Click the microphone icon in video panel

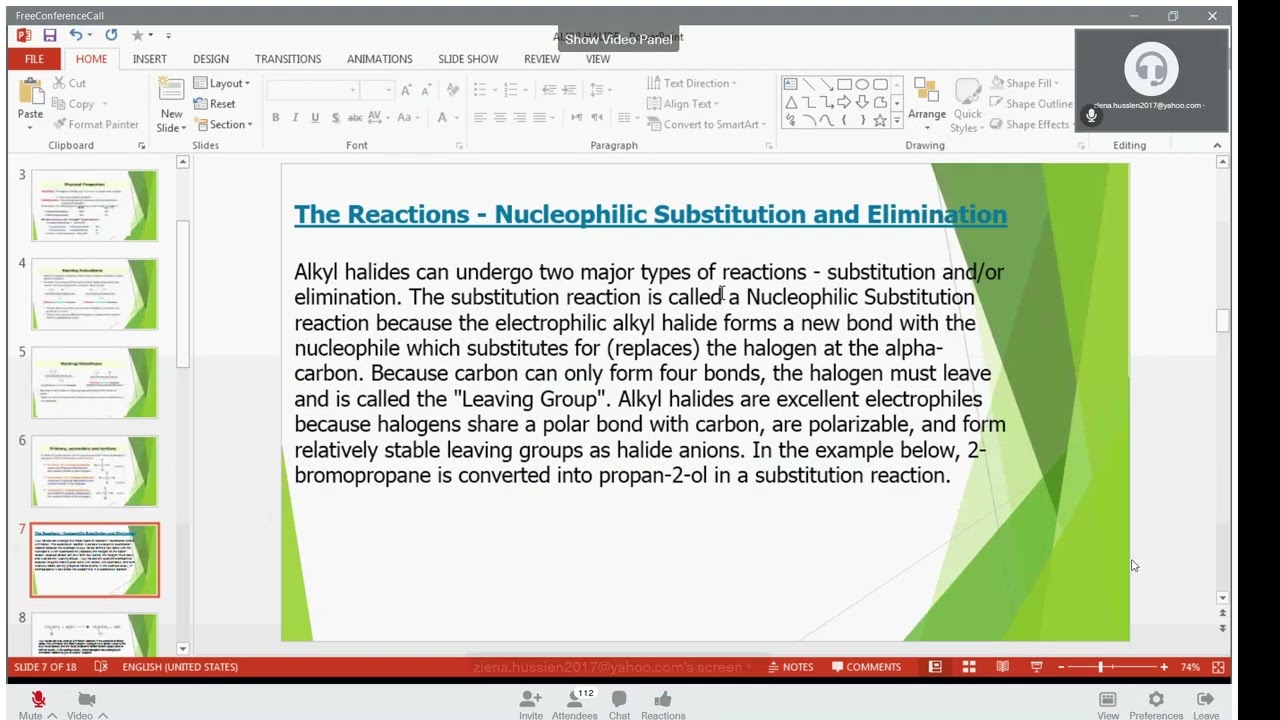pos(1091,116)
